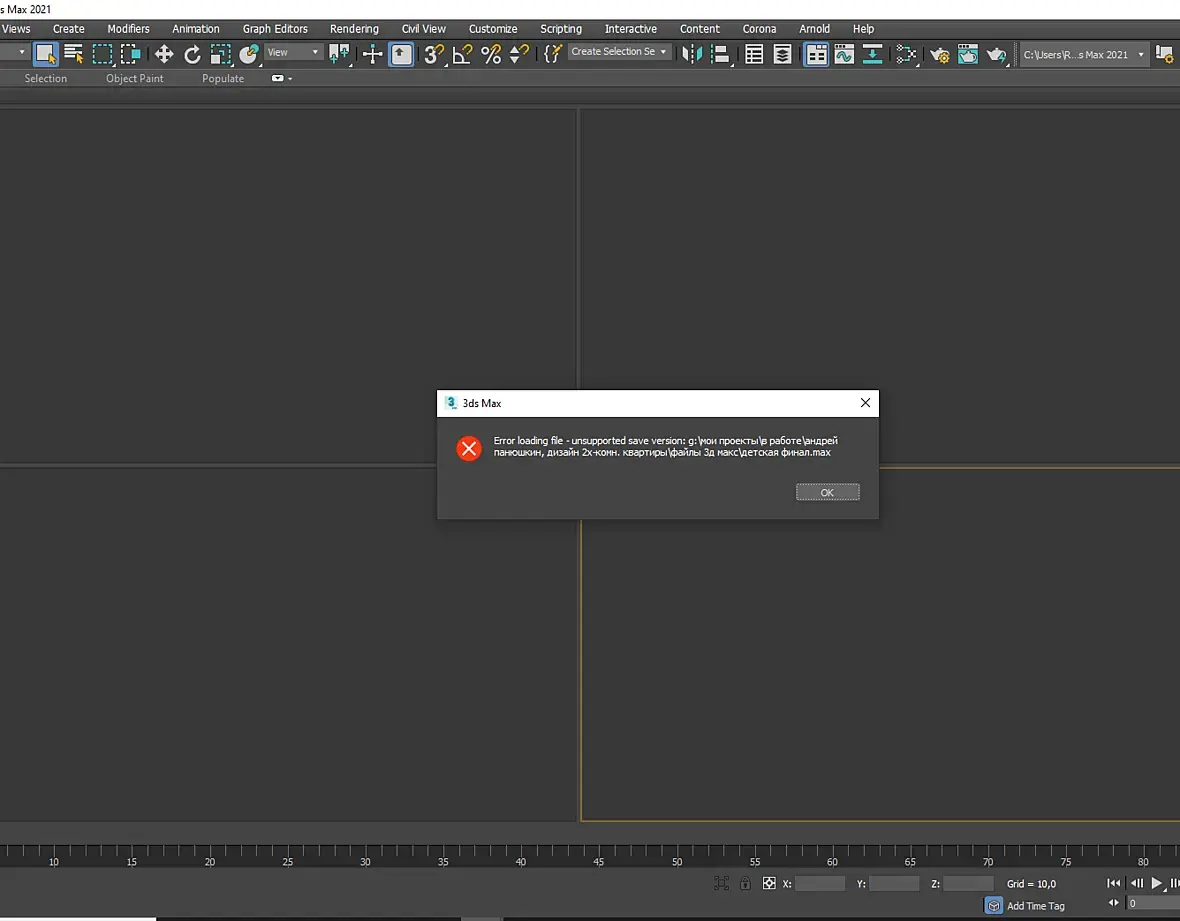Activate Select and Scale tool

click(220, 54)
